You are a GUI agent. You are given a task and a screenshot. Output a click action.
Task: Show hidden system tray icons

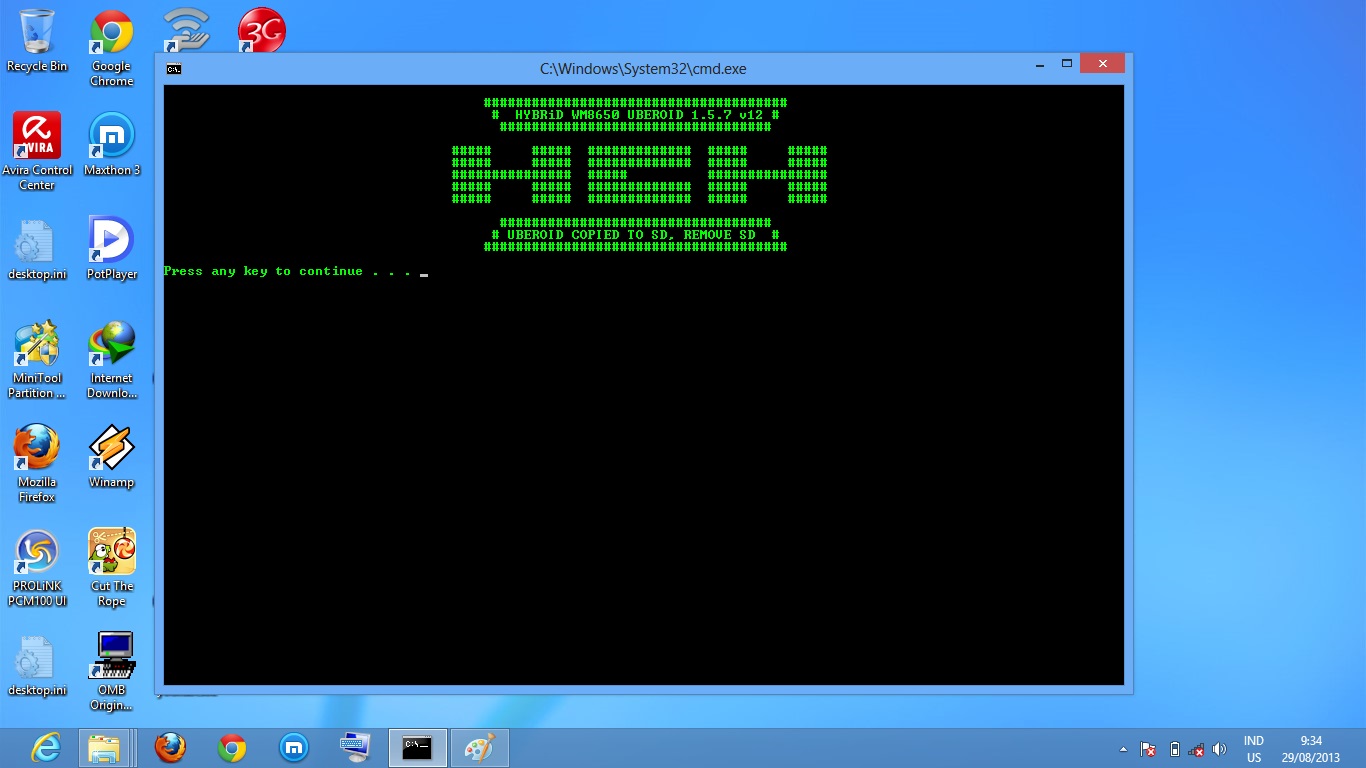1123,749
